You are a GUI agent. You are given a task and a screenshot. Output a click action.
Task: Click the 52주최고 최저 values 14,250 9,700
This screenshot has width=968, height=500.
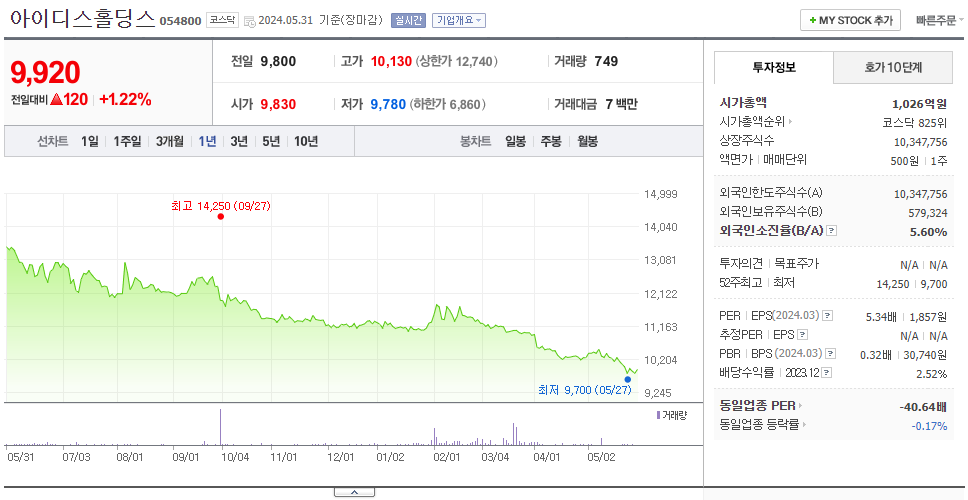(911, 284)
